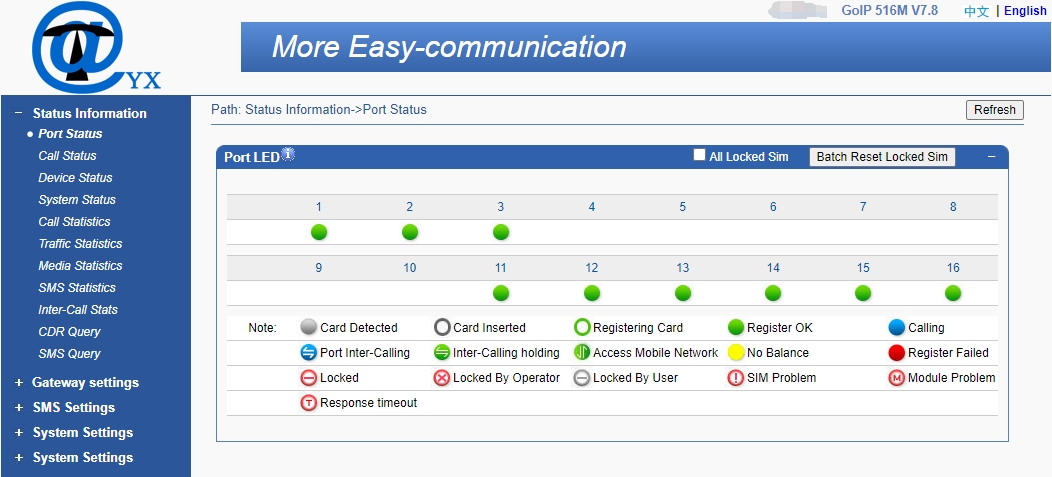Click the green LED for port 2
1052x477 pixels.
(410, 232)
